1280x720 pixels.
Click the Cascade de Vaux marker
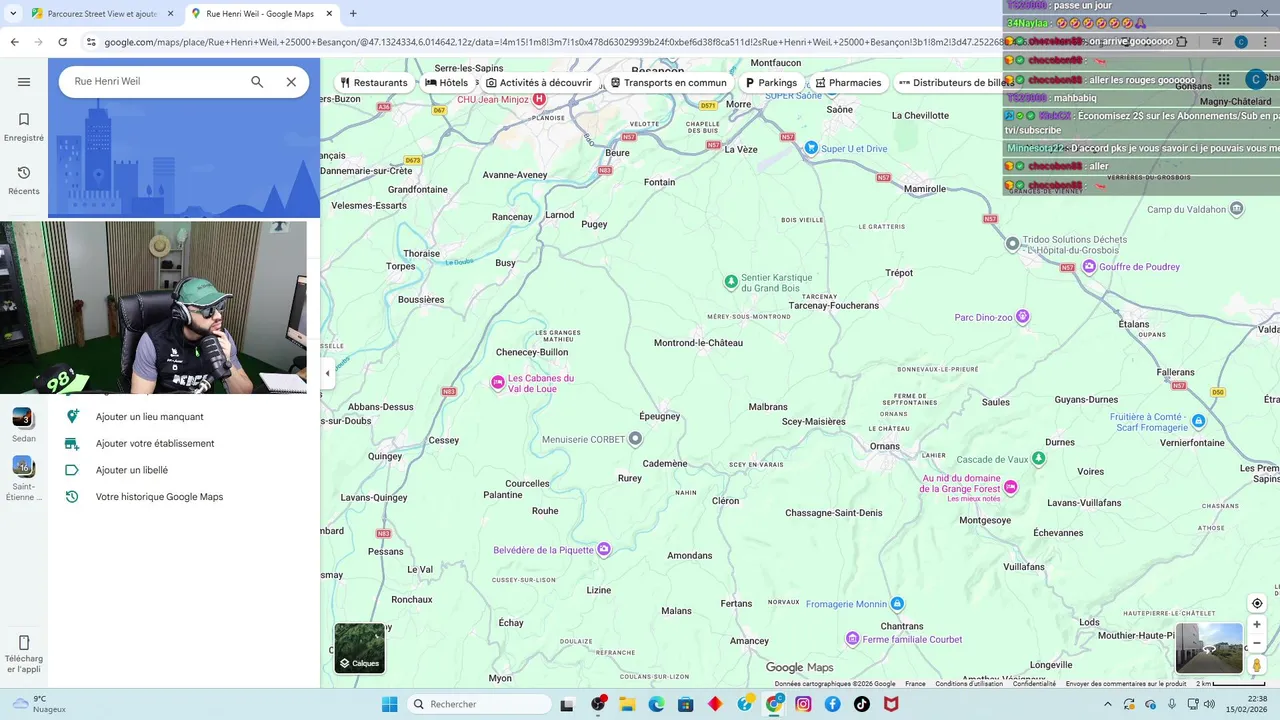1039,459
